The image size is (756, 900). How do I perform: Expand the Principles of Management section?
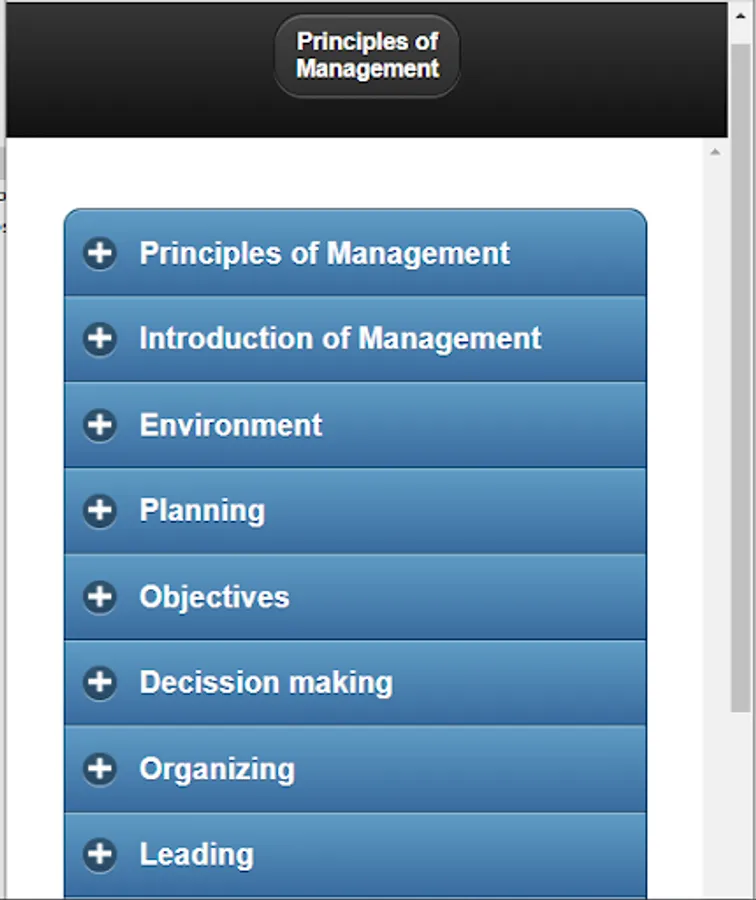click(324, 253)
